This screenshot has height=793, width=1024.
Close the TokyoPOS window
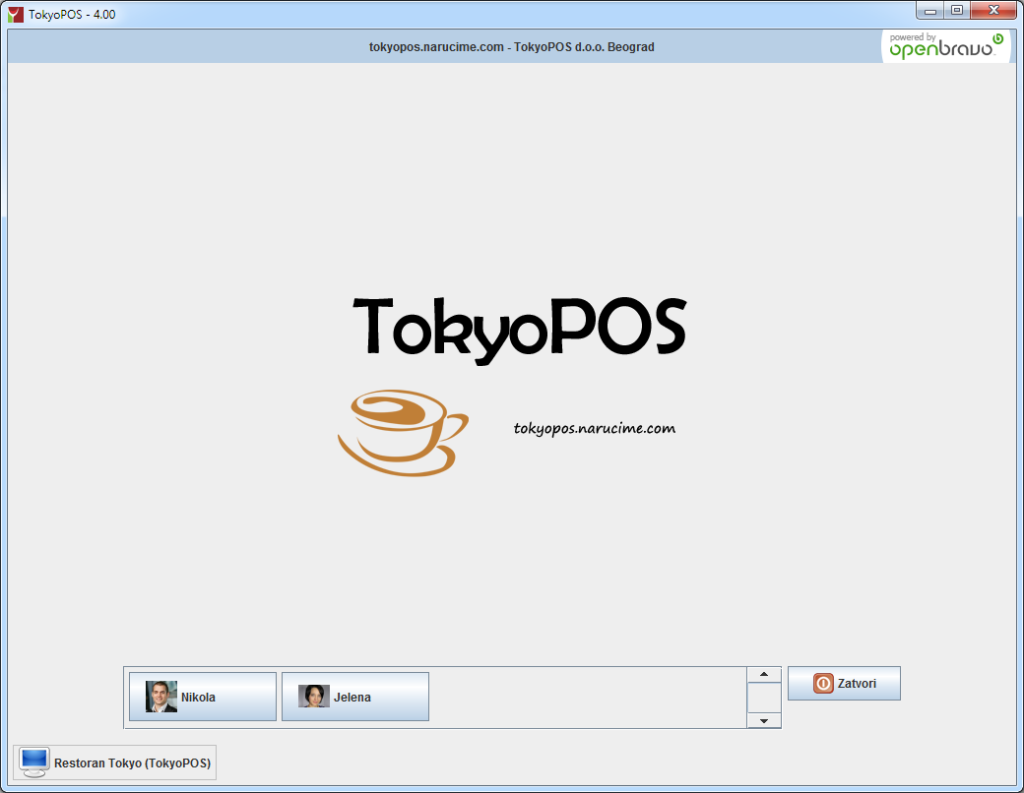pos(993,10)
